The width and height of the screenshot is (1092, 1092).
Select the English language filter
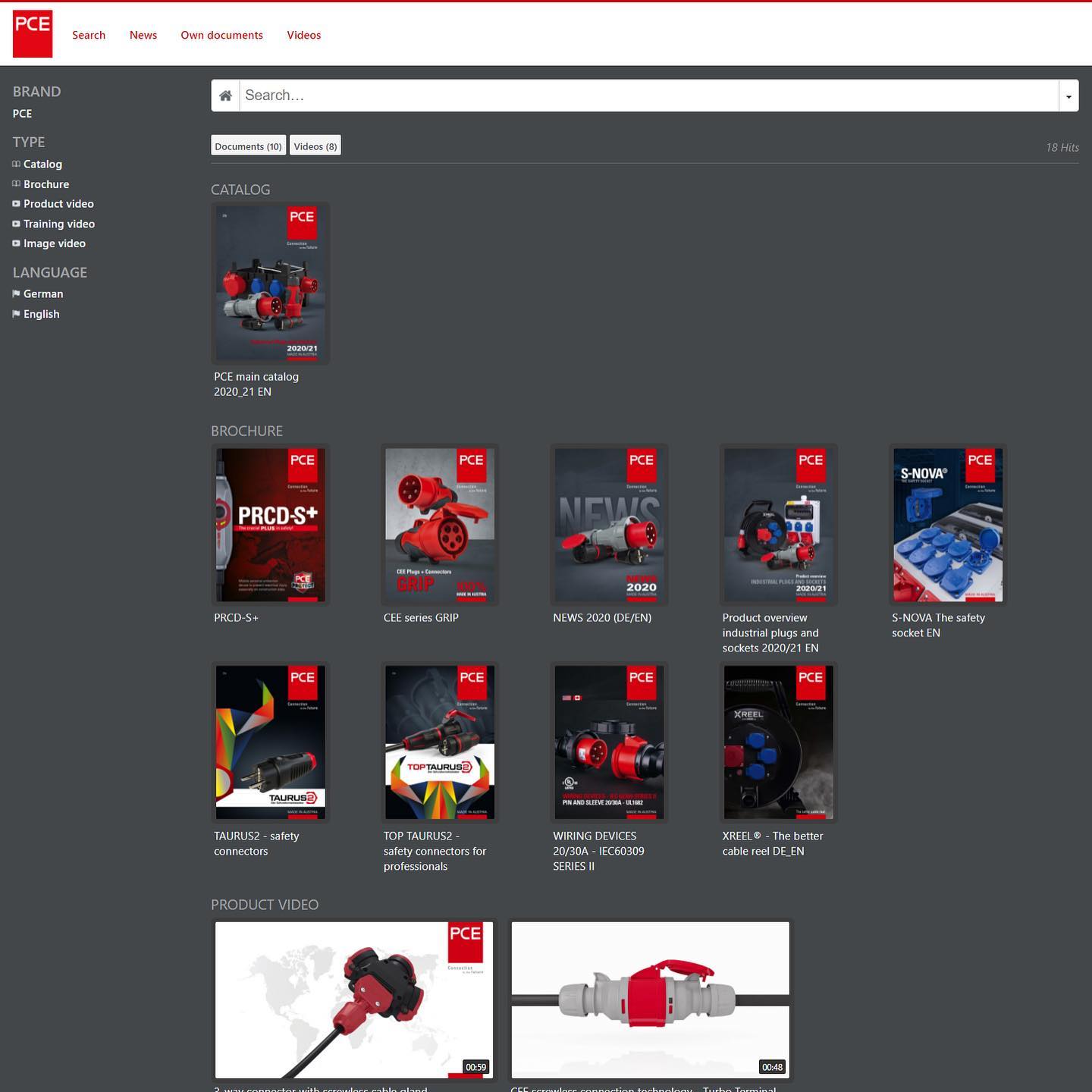(x=41, y=314)
